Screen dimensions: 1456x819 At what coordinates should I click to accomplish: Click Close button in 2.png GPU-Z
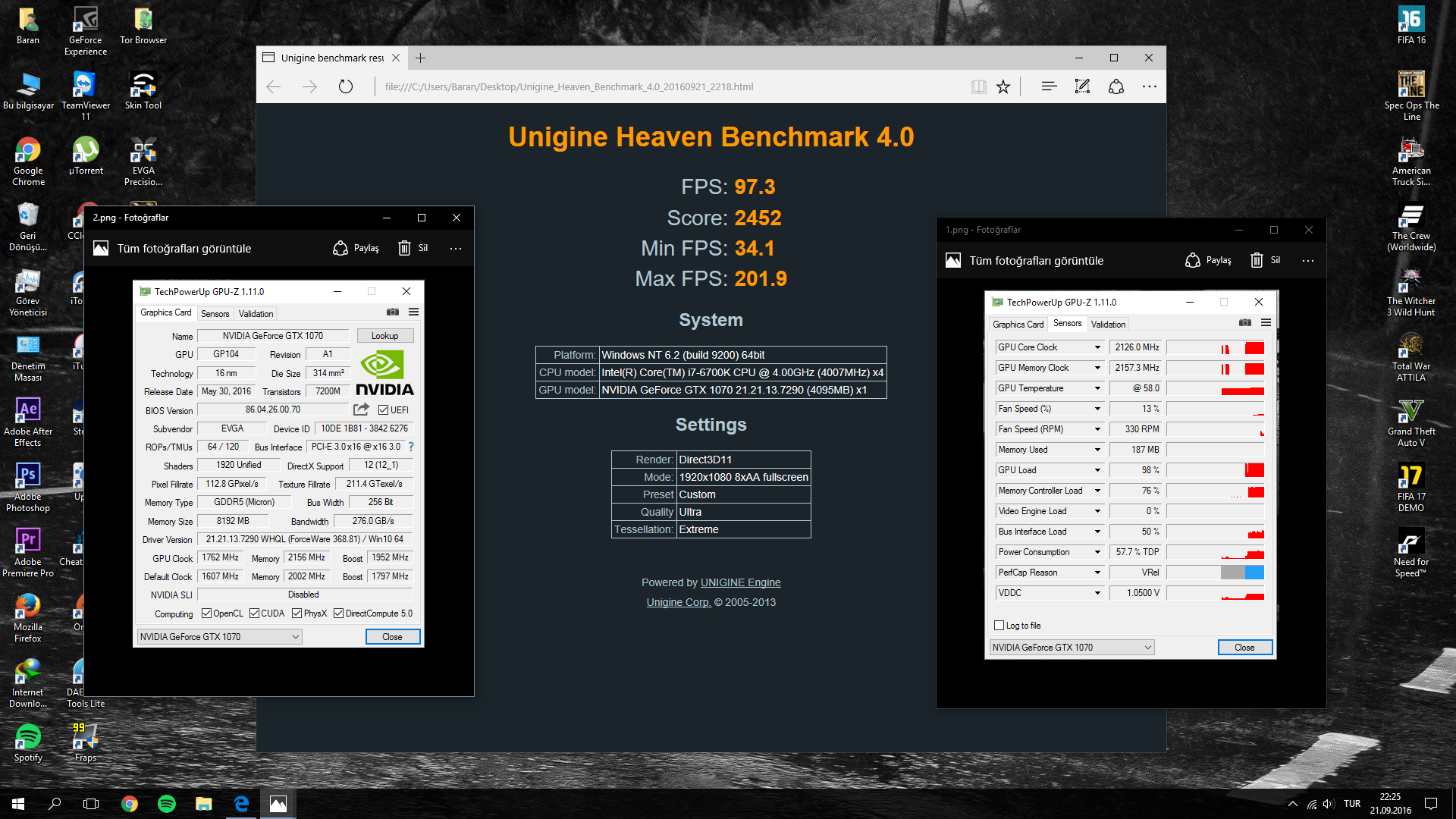(x=392, y=637)
